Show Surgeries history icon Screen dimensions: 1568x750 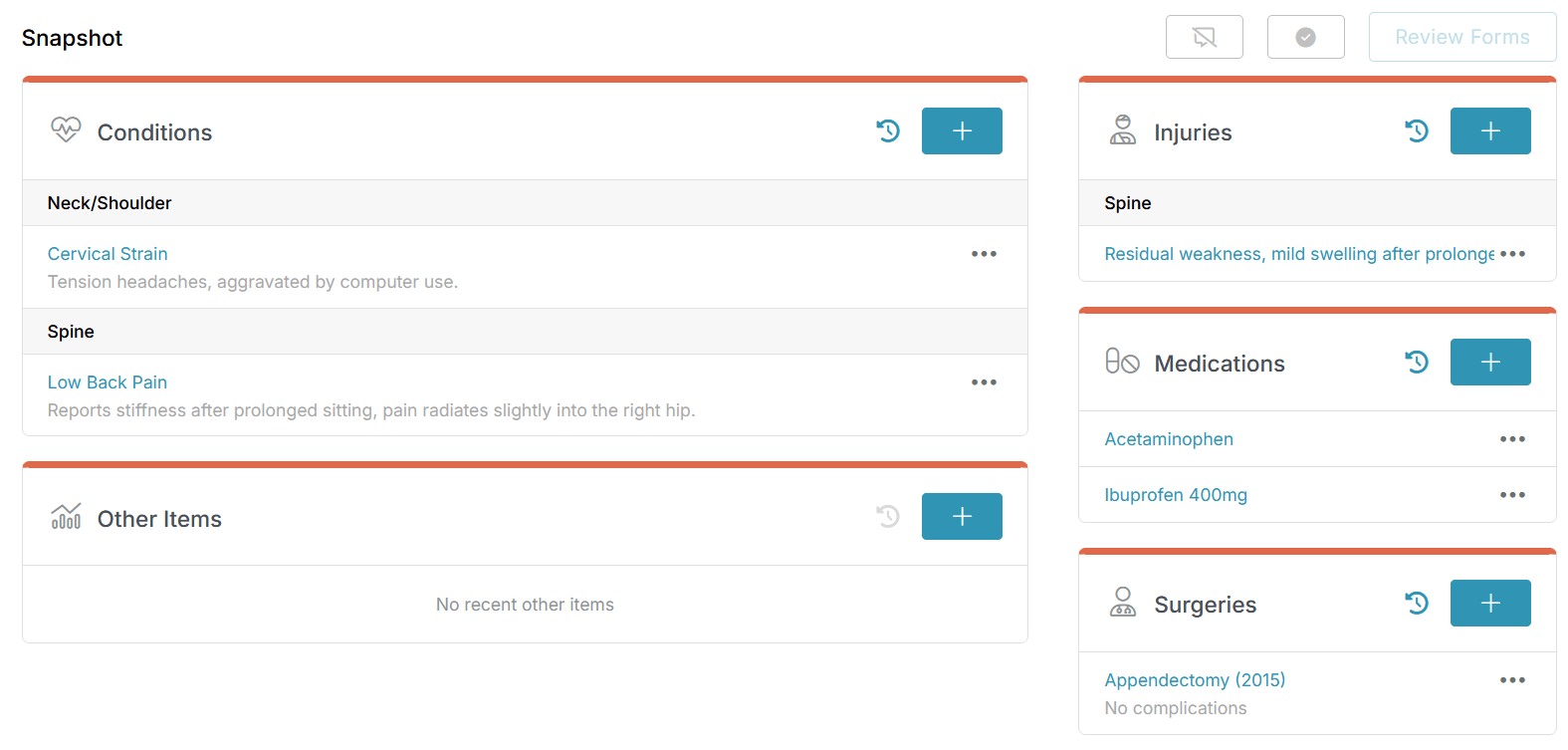1417,603
